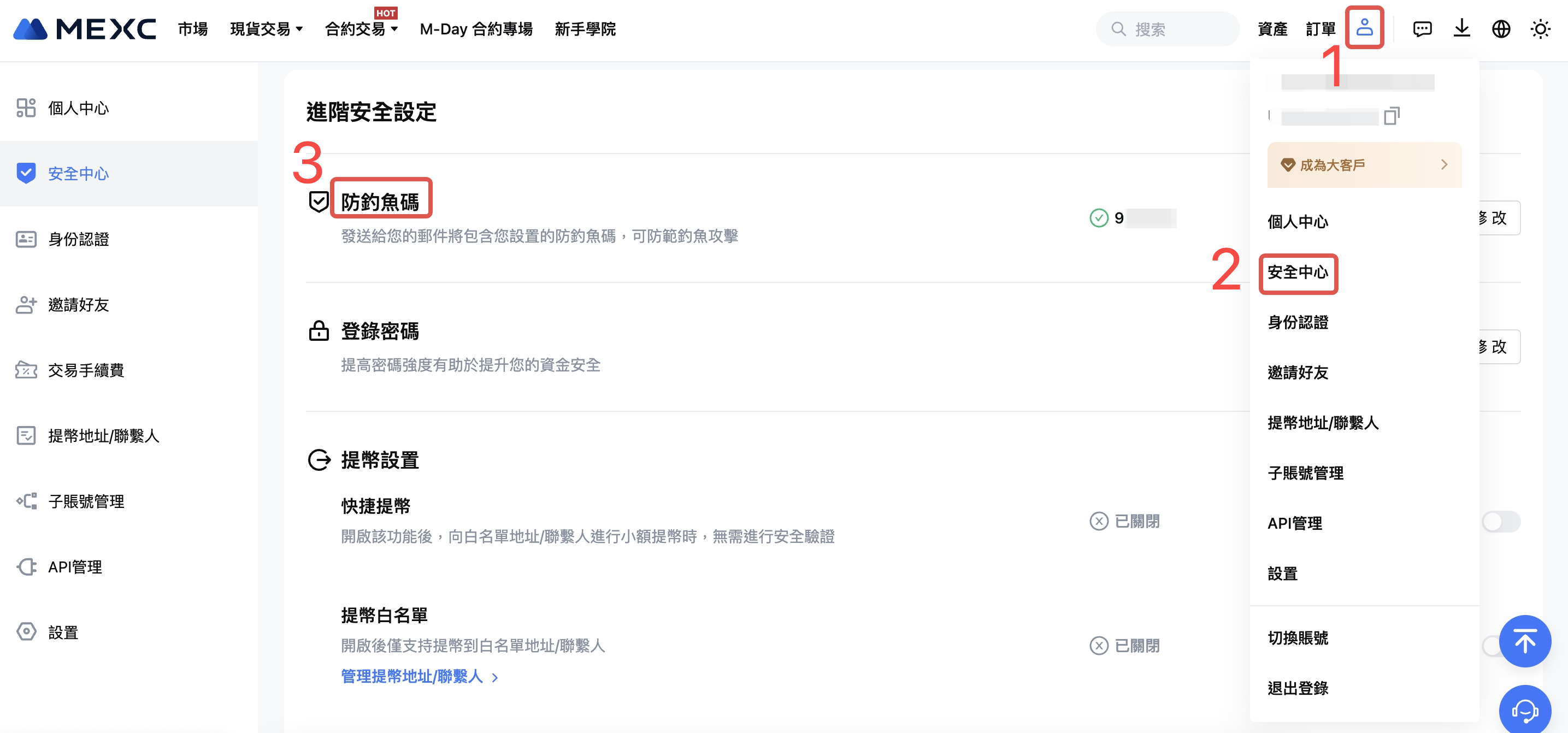
Task: Click the 防釣魚碼 heading
Action: point(380,202)
